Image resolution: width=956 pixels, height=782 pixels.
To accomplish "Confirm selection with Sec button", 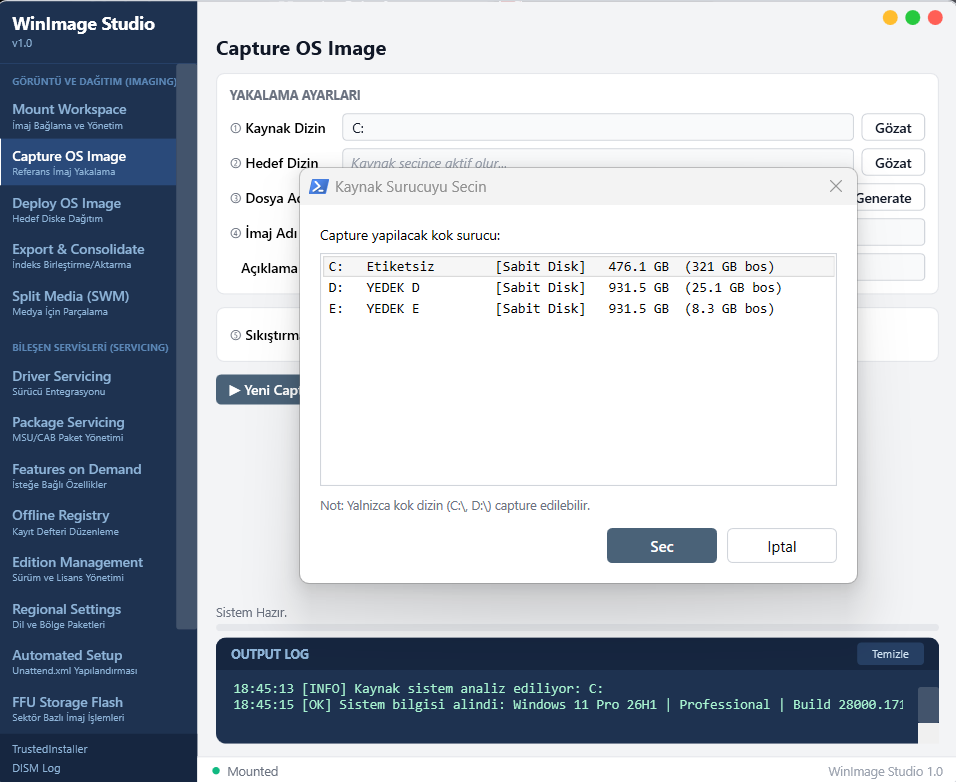I will pos(662,546).
